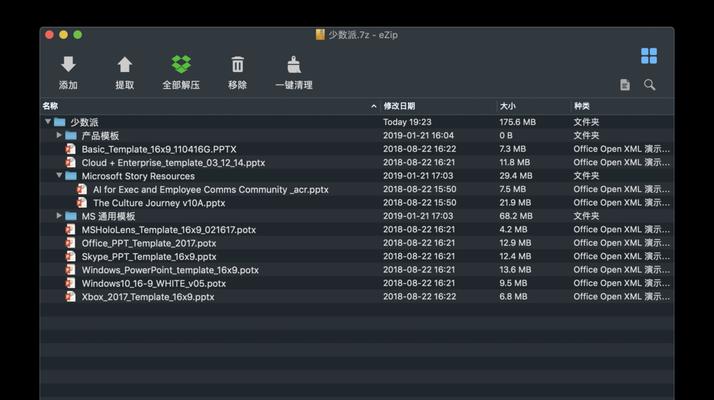Click the 2019-01-21 16:04 date cell

(418, 135)
